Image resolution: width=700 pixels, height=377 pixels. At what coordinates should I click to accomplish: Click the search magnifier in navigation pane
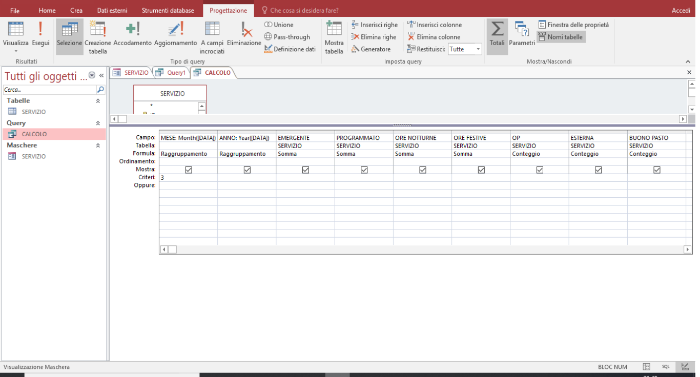pyautogui.click(x=100, y=90)
